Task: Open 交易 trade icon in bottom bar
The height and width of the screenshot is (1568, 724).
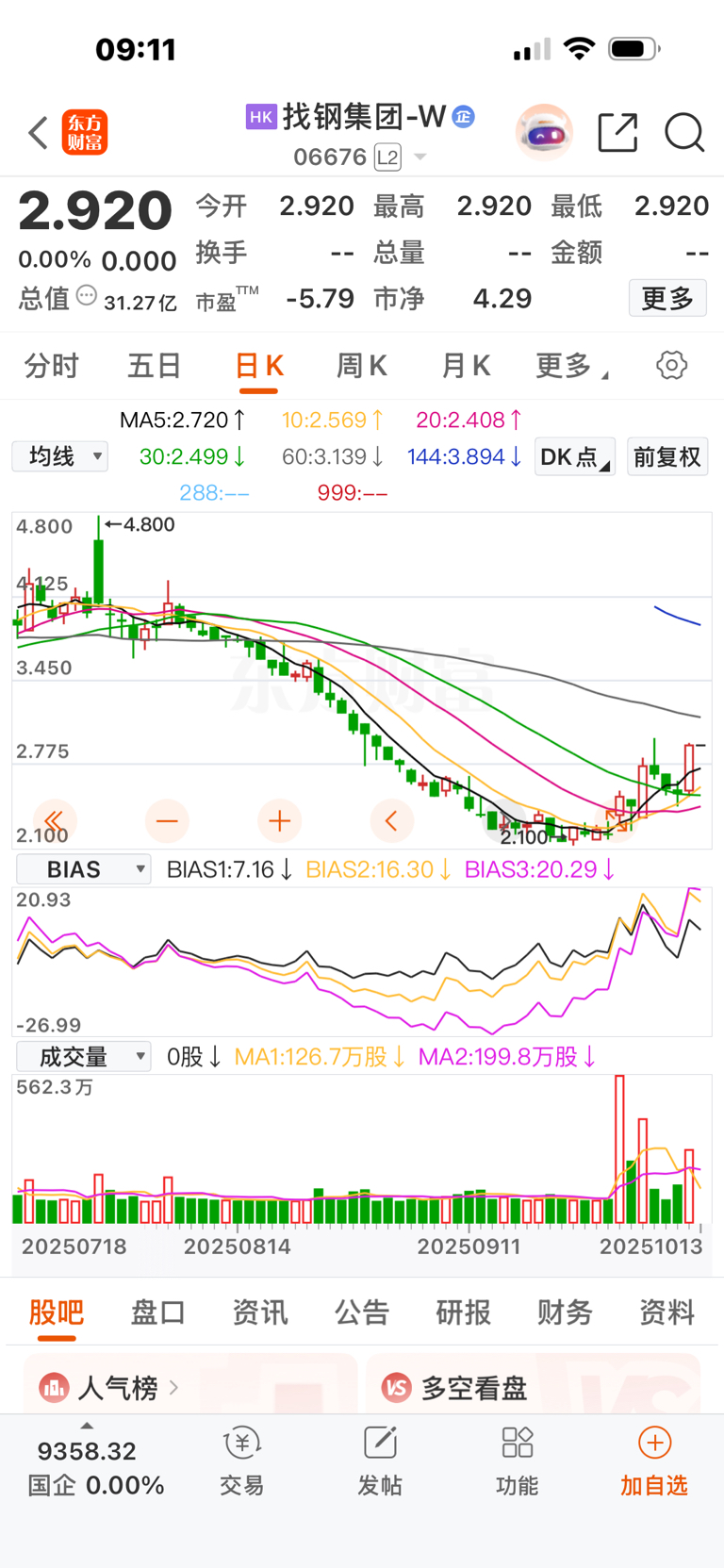Action: [241, 1443]
